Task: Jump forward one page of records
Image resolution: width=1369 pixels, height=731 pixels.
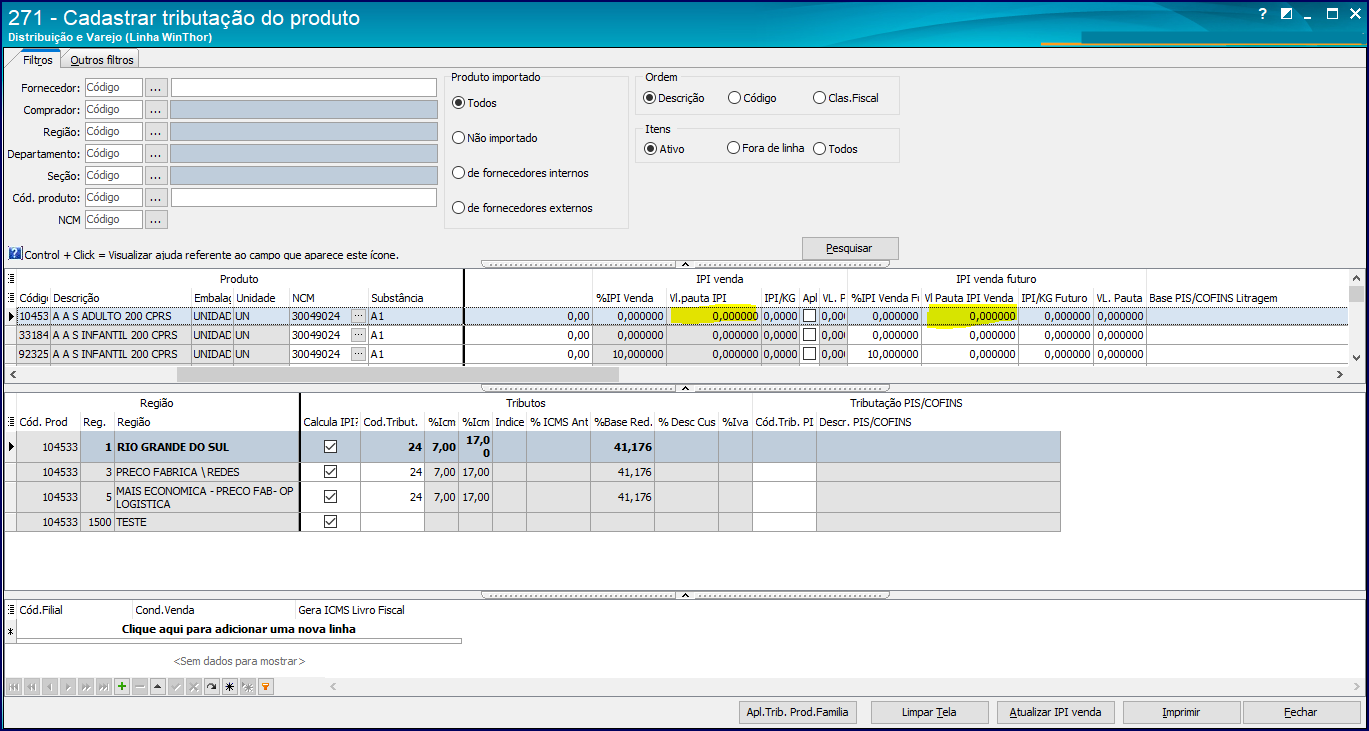Action: (x=86, y=687)
